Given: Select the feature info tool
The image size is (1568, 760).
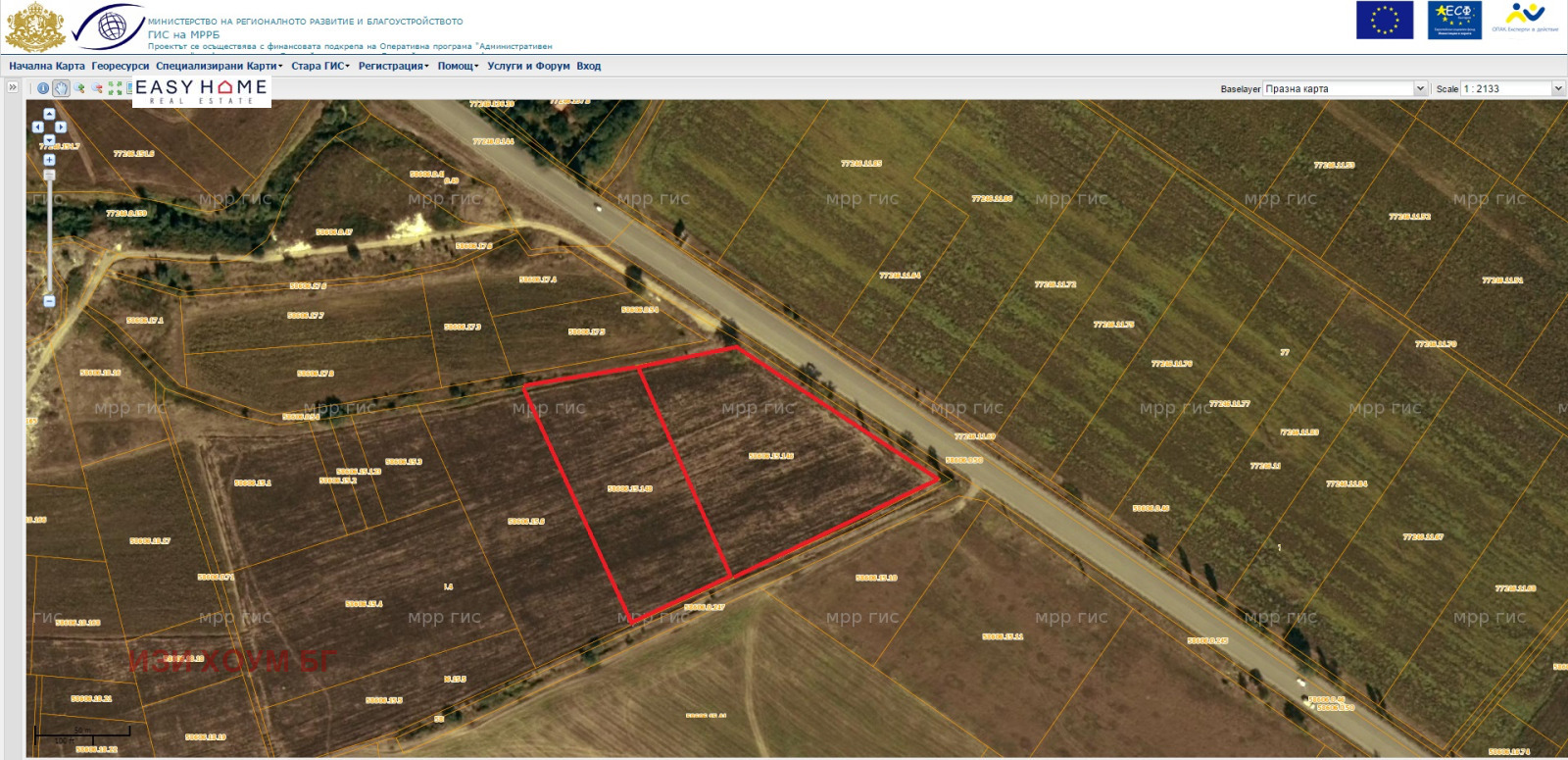Looking at the screenshot, I should click(x=43, y=88).
